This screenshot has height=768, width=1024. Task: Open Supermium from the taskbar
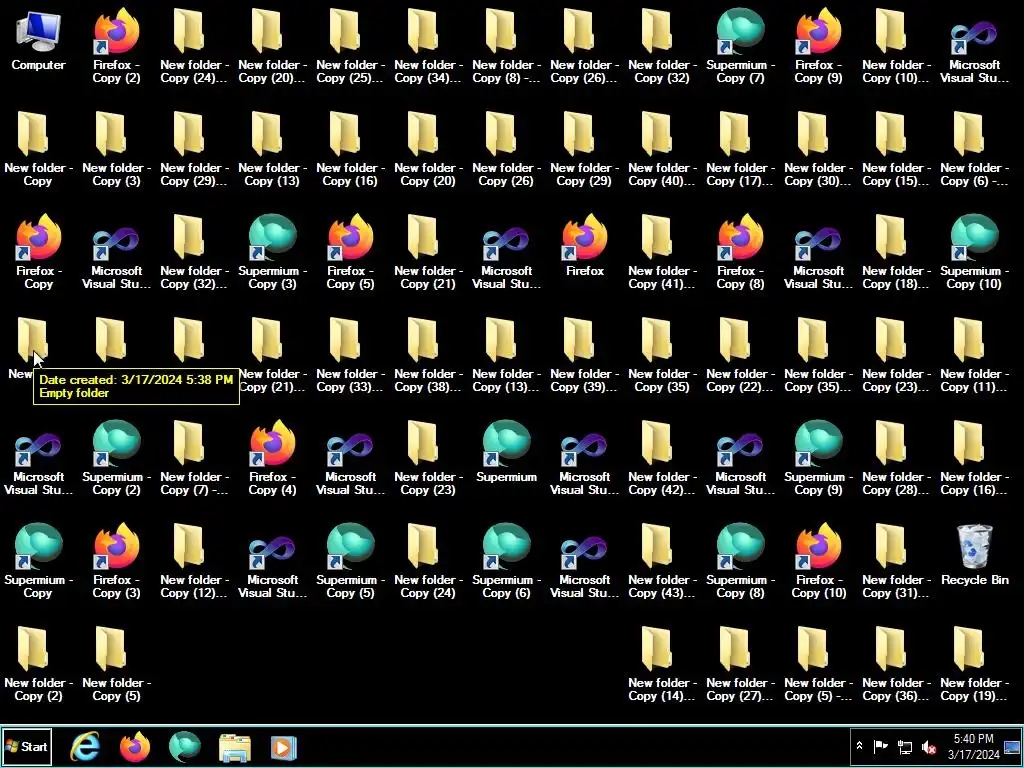(185, 747)
